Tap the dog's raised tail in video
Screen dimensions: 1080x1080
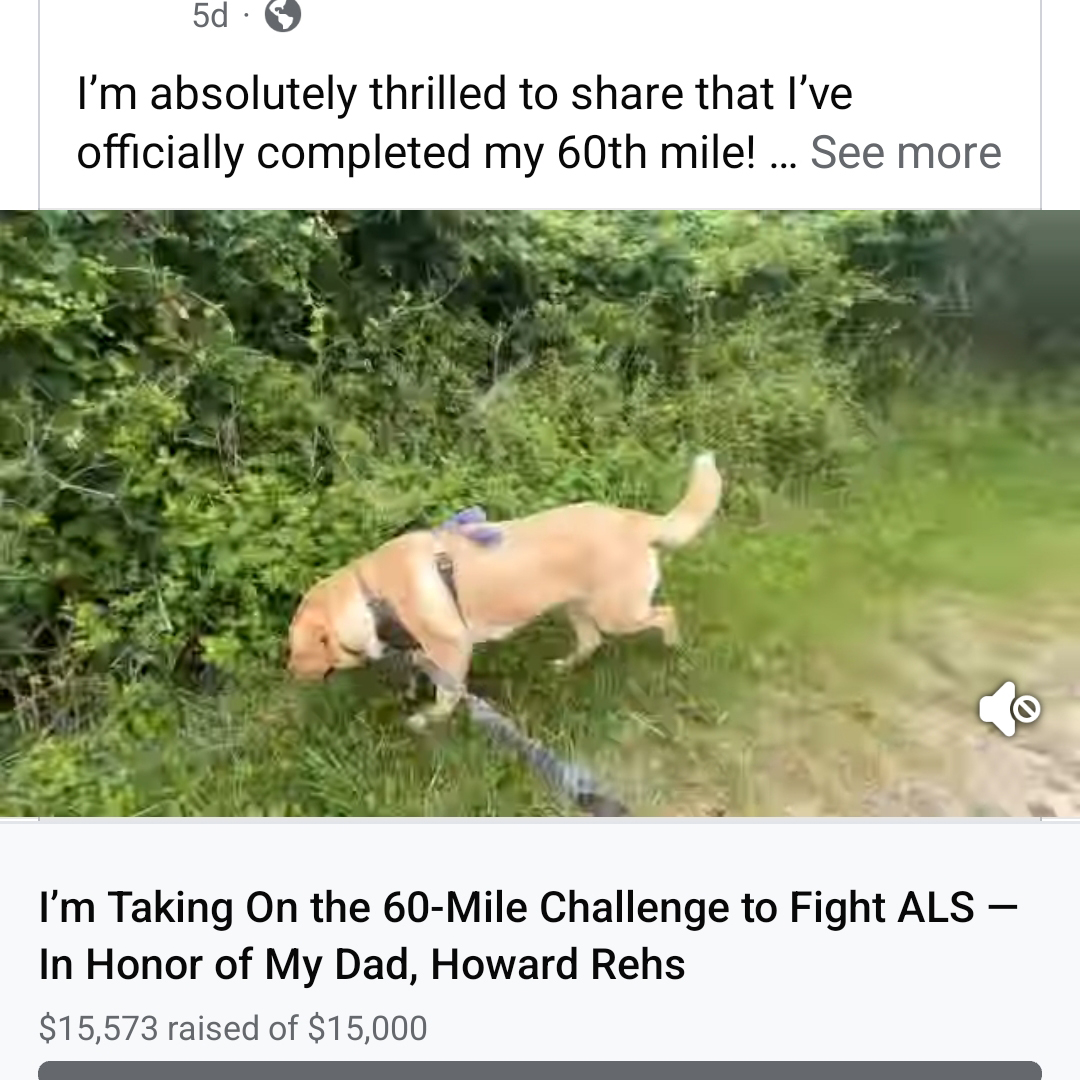point(692,499)
